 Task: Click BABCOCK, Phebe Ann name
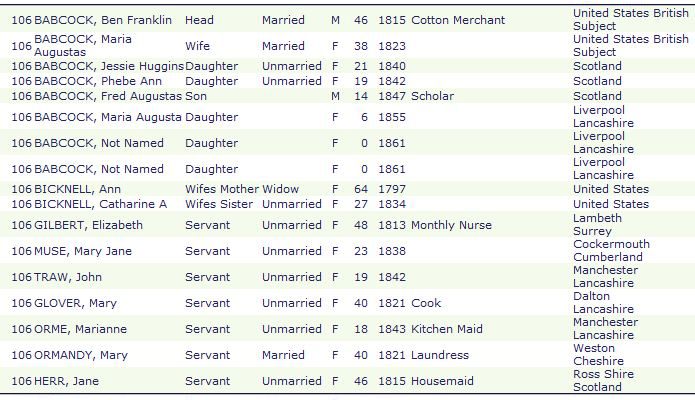pos(98,81)
